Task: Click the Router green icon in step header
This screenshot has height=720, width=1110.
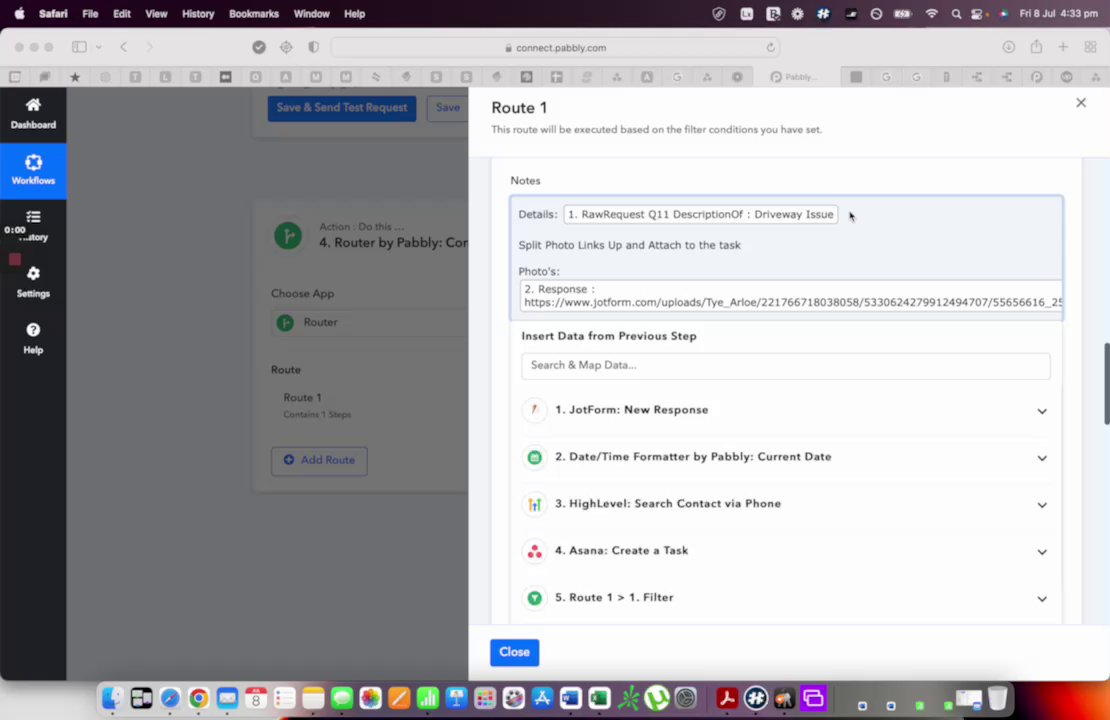Action: pyautogui.click(x=288, y=235)
